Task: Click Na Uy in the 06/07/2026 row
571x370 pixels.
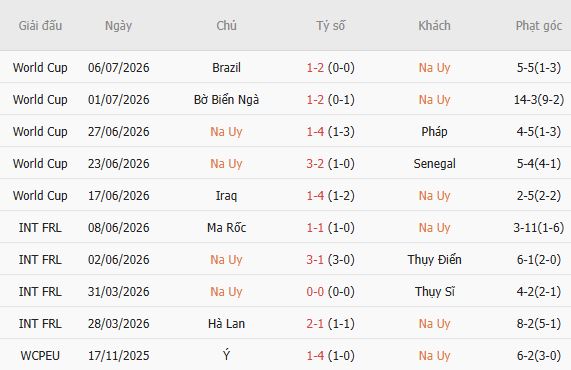Action: pos(434,68)
